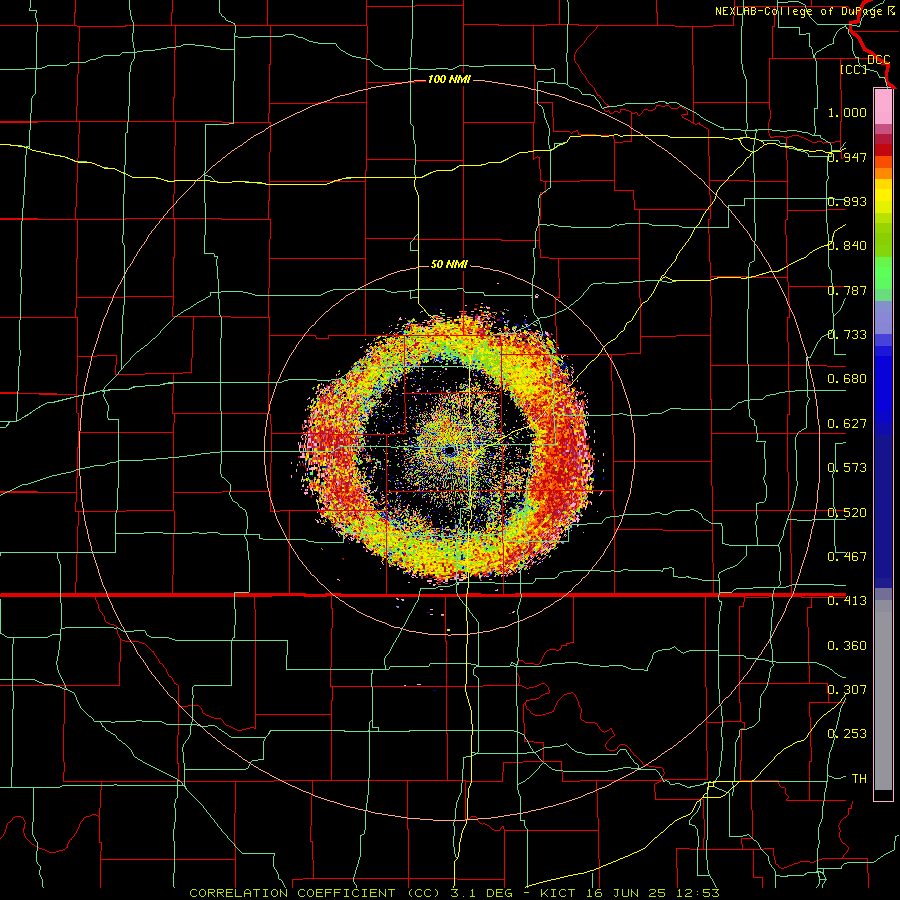Click the 0.627 scale value
The image size is (900, 900).
pyautogui.click(x=847, y=424)
